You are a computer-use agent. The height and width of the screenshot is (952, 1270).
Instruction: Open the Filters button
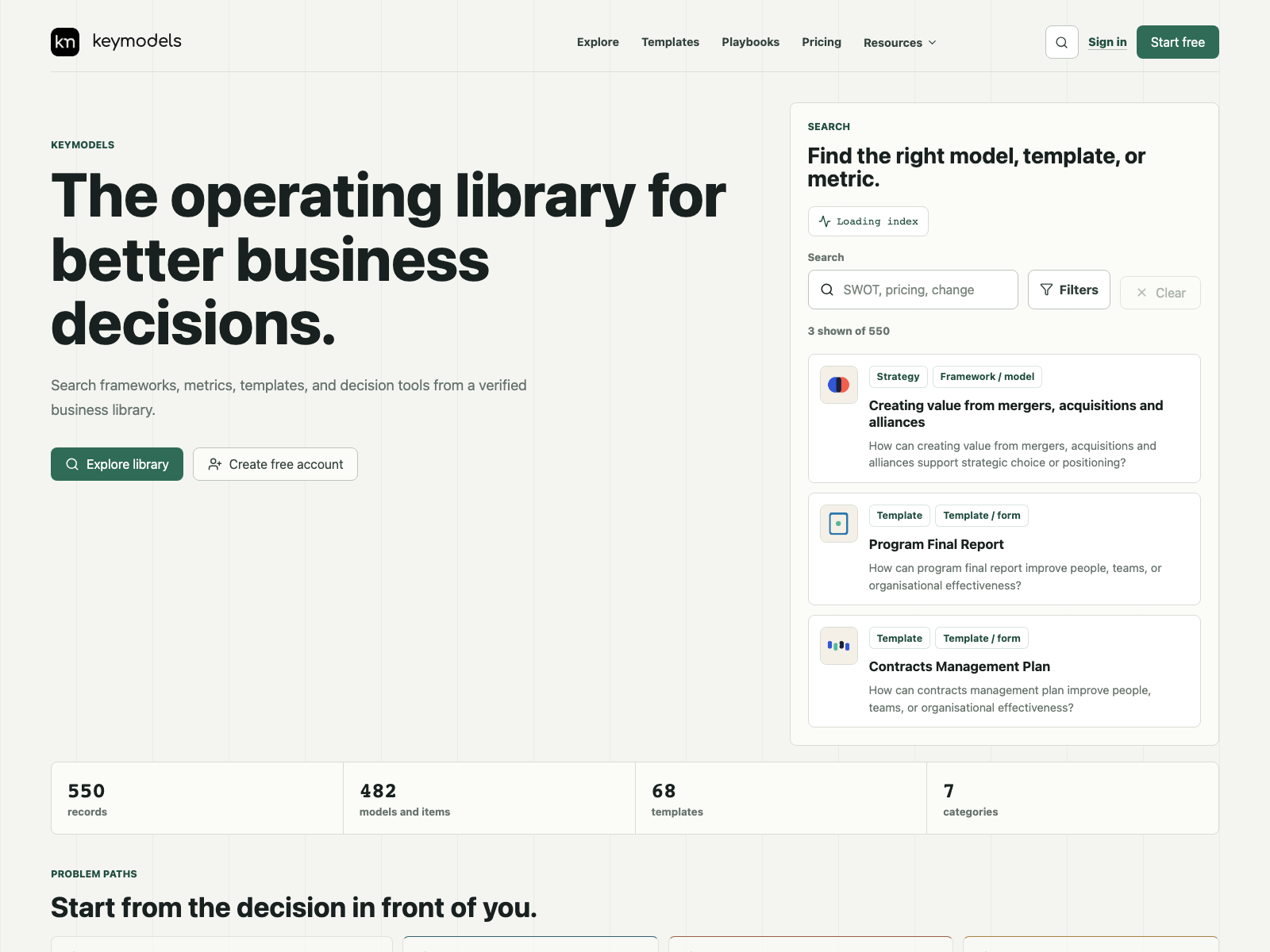pyautogui.click(x=1068, y=290)
